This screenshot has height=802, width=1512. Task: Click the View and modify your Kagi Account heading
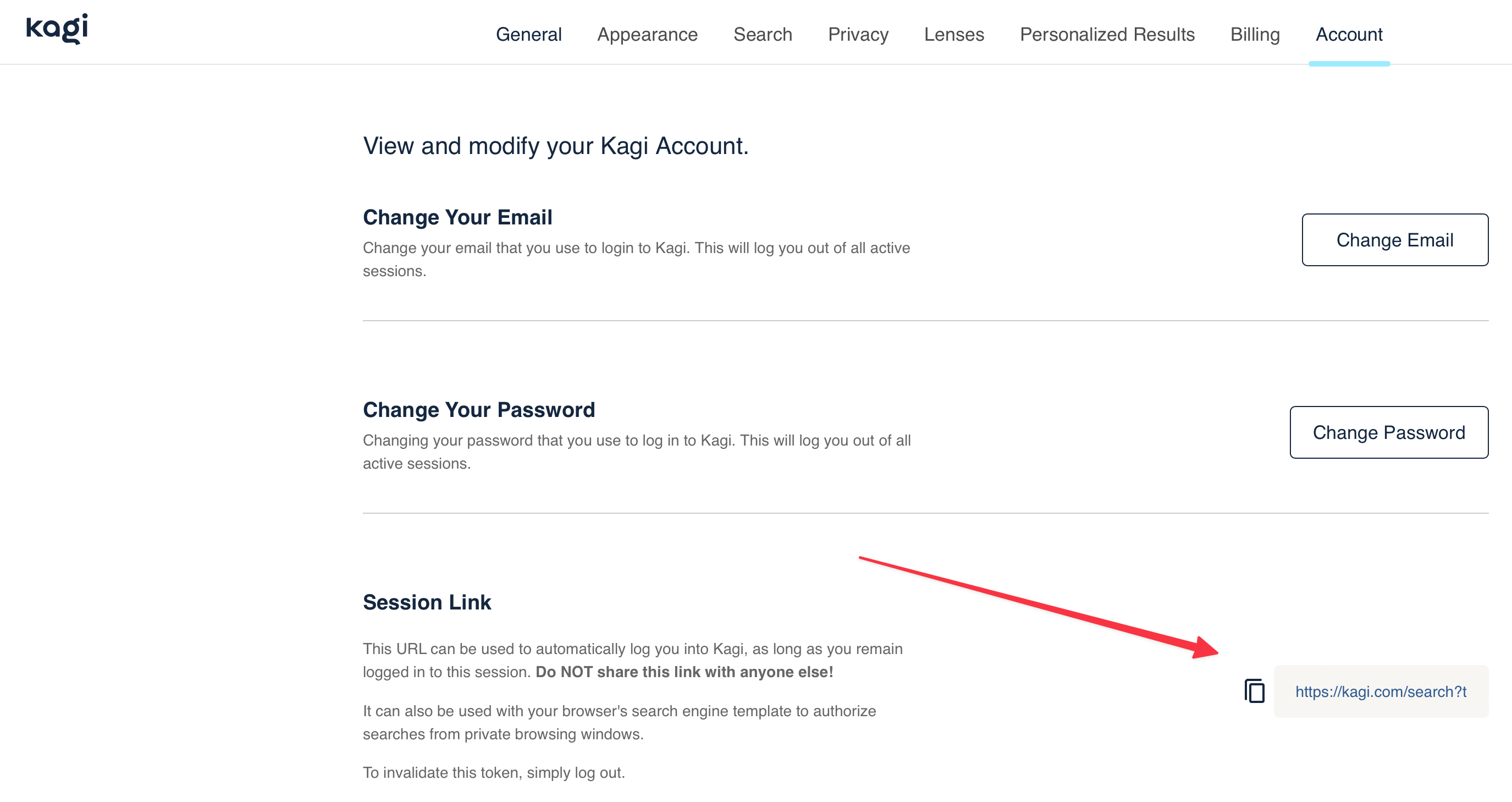[556, 146]
